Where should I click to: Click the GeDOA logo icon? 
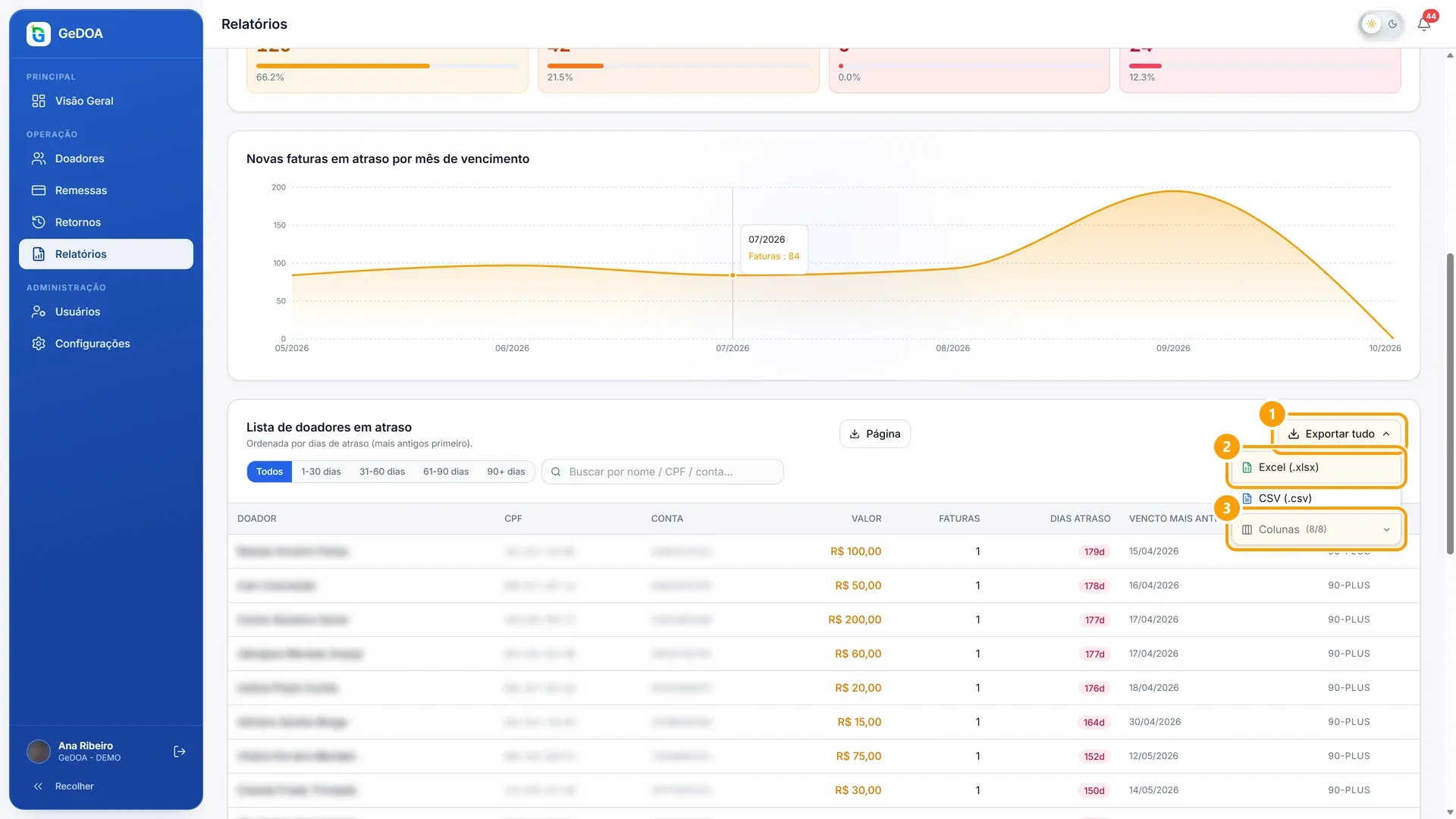[39, 33]
